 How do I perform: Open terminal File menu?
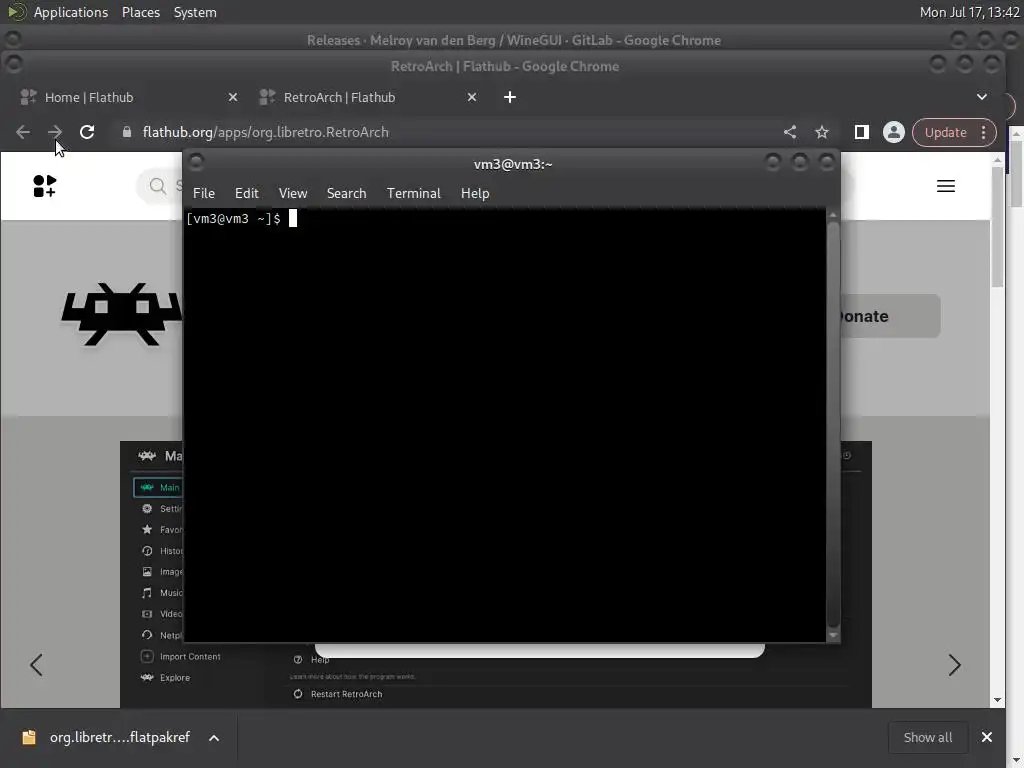pos(204,193)
